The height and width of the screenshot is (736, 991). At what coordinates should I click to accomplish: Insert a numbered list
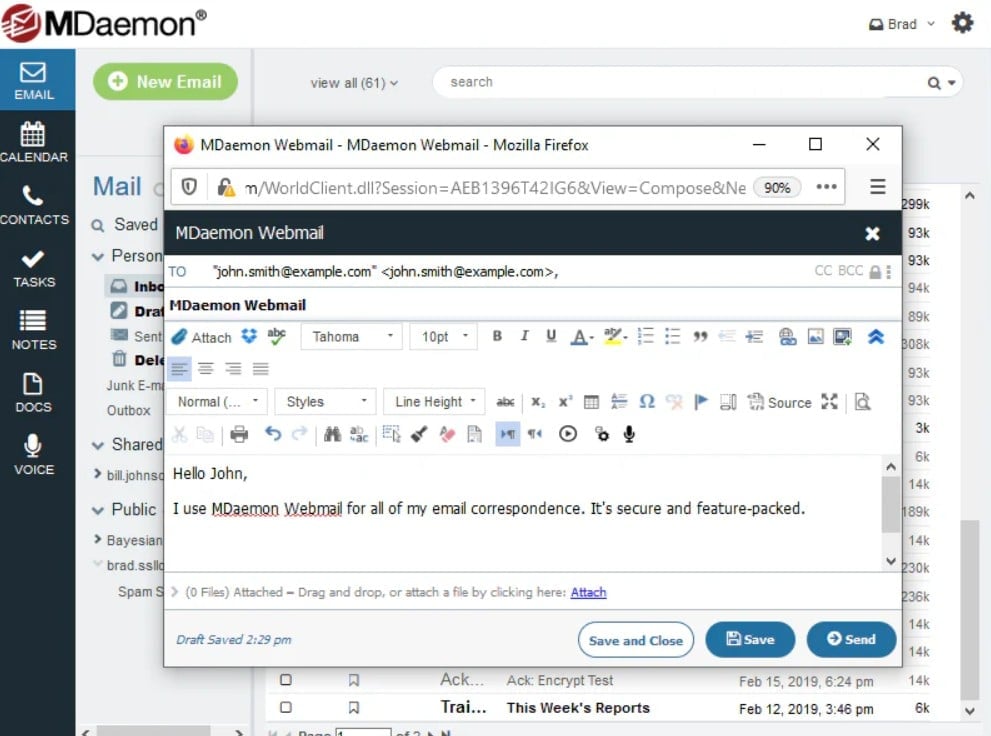click(645, 336)
